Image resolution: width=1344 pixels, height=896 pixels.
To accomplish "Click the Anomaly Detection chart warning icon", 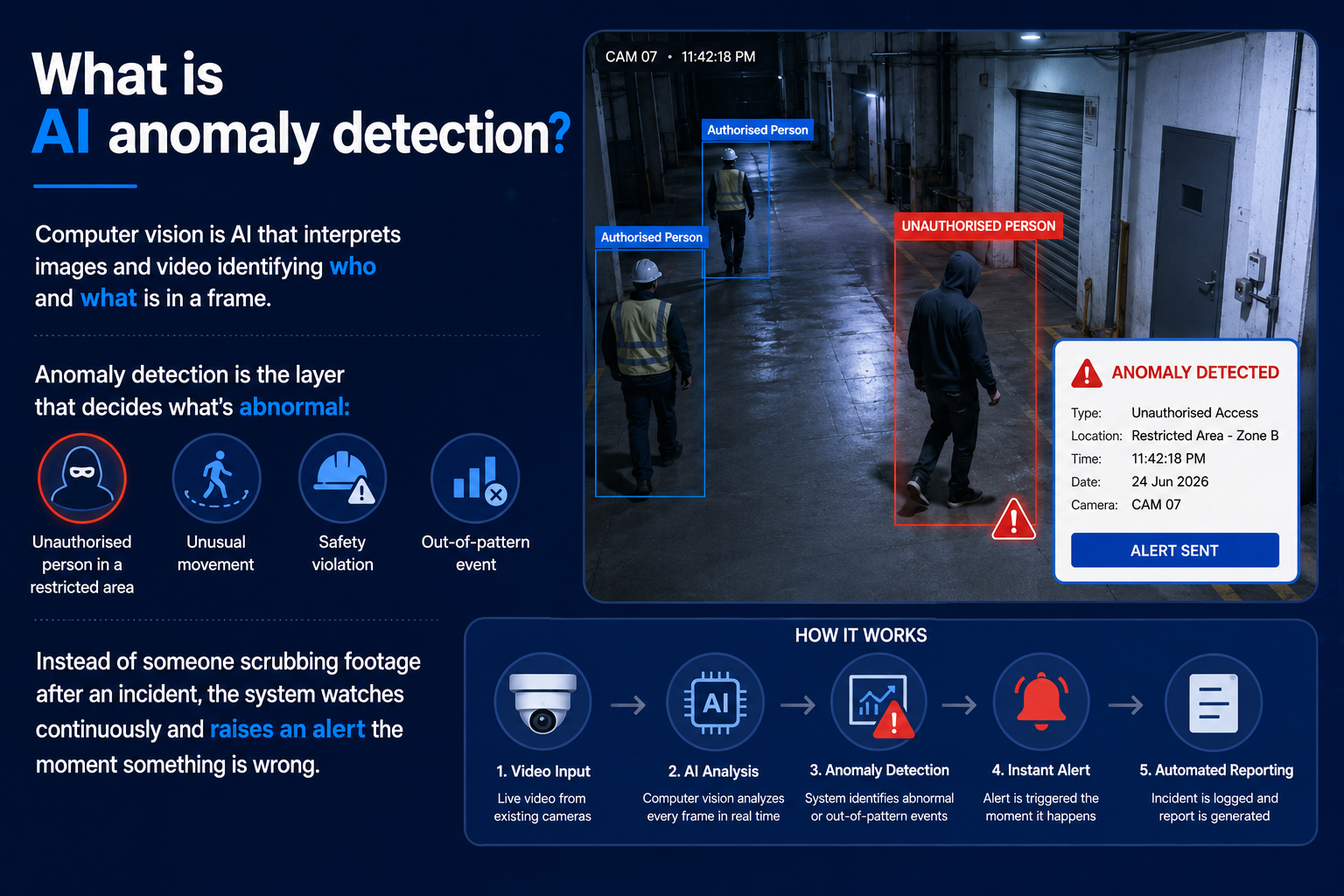I will [x=878, y=702].
